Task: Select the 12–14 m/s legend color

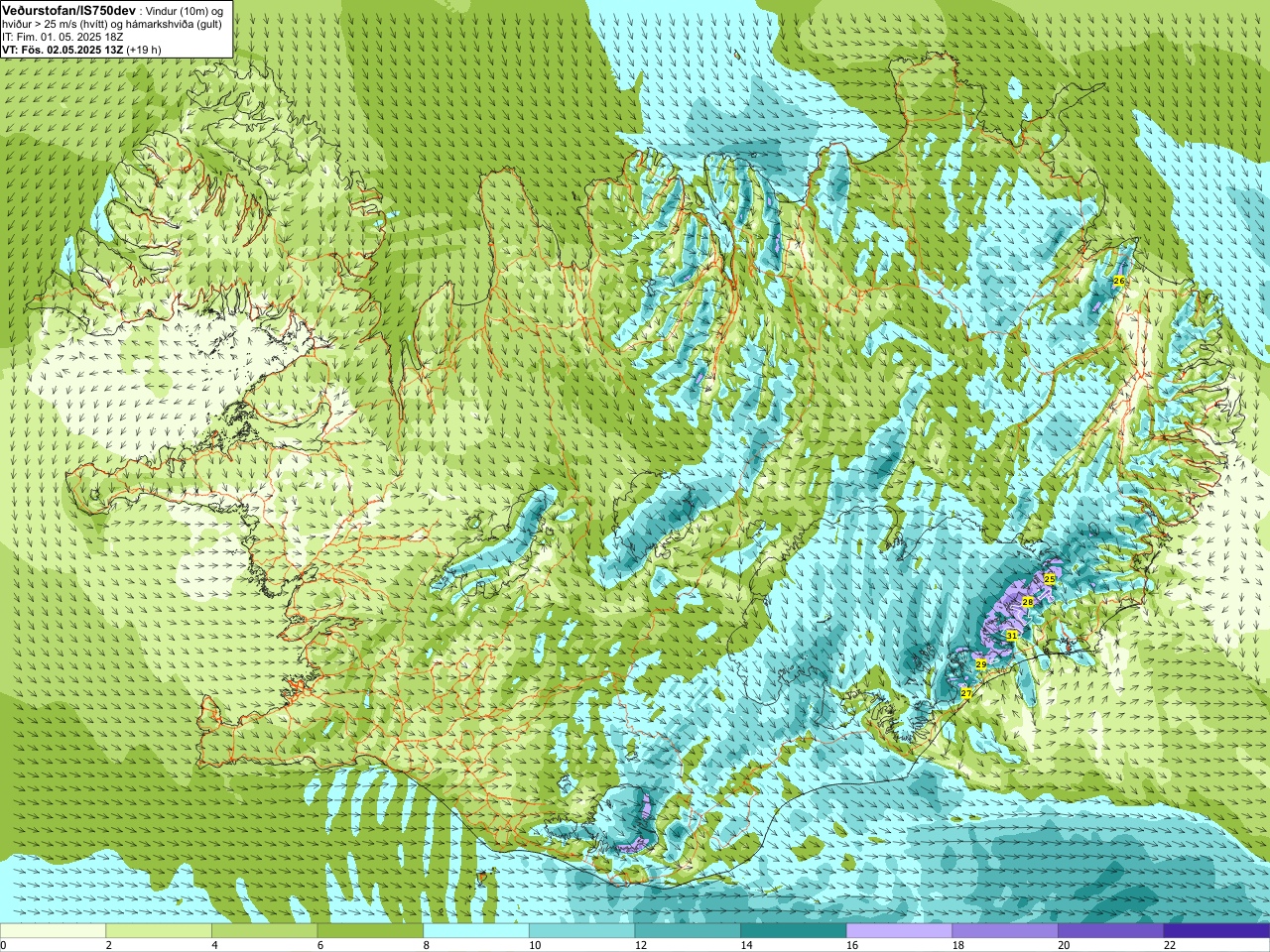Action: tap(688, 931)
